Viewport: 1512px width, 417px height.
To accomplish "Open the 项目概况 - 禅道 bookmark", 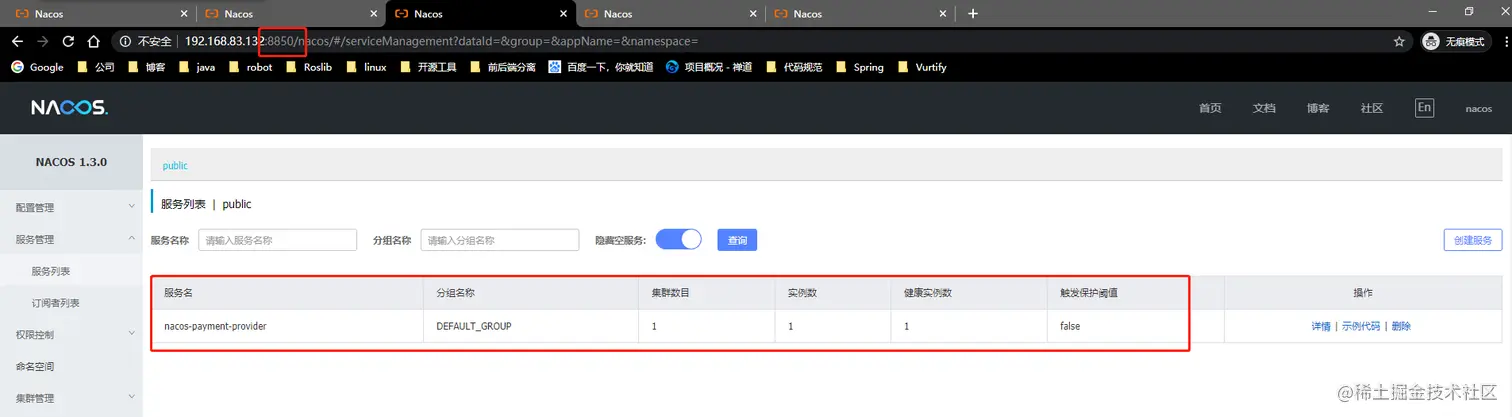I will (709, 67).
